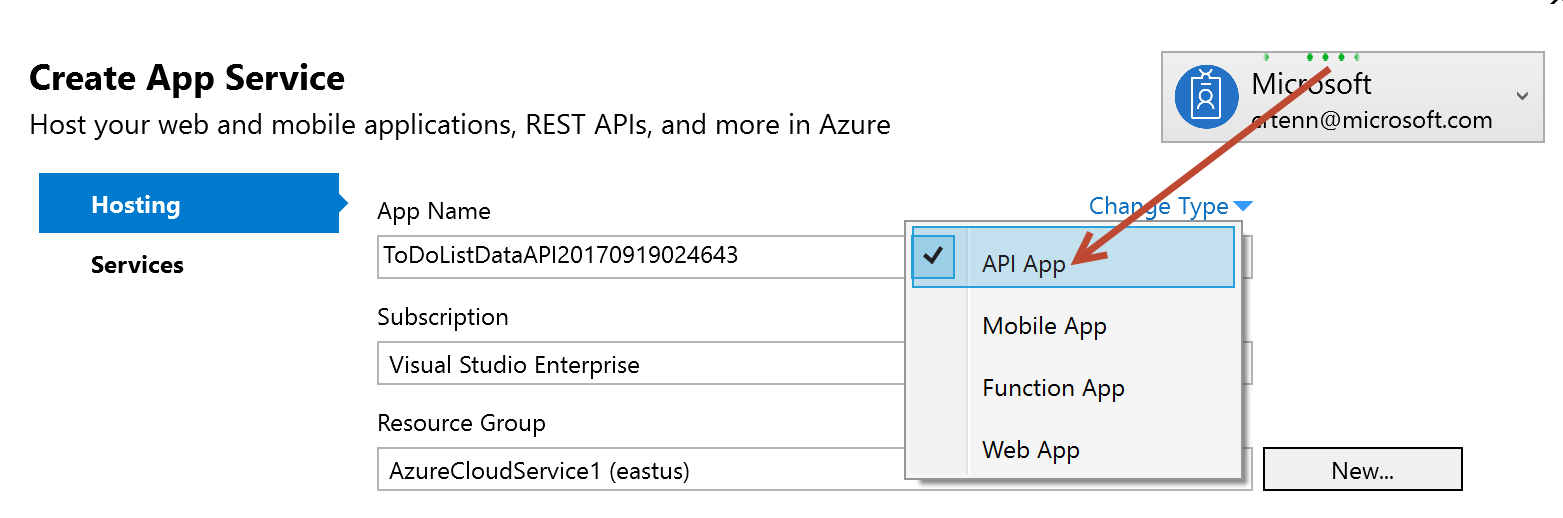The width and height of the screenshot is (1563, 518).
Task: Select Web App as the type
Action: [x=1031, y=450]
